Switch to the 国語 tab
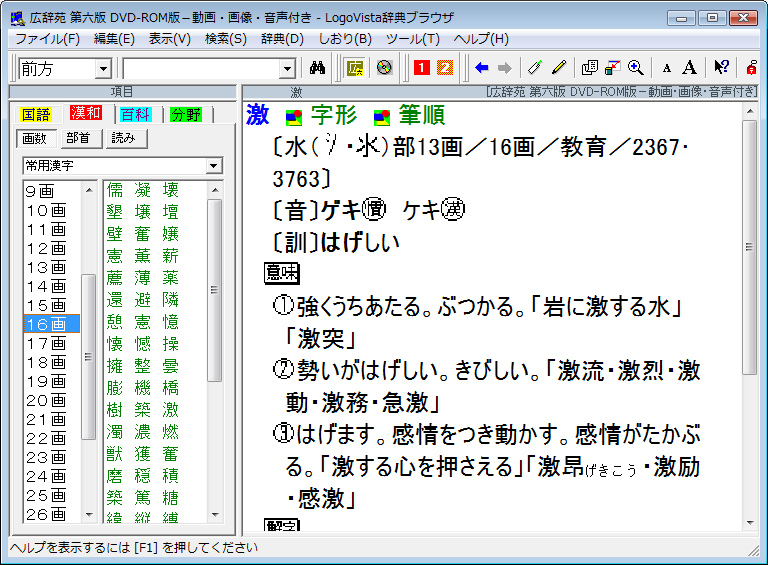Screen dimensions: 768x565 pyautogui.click(x=36, y=115)
